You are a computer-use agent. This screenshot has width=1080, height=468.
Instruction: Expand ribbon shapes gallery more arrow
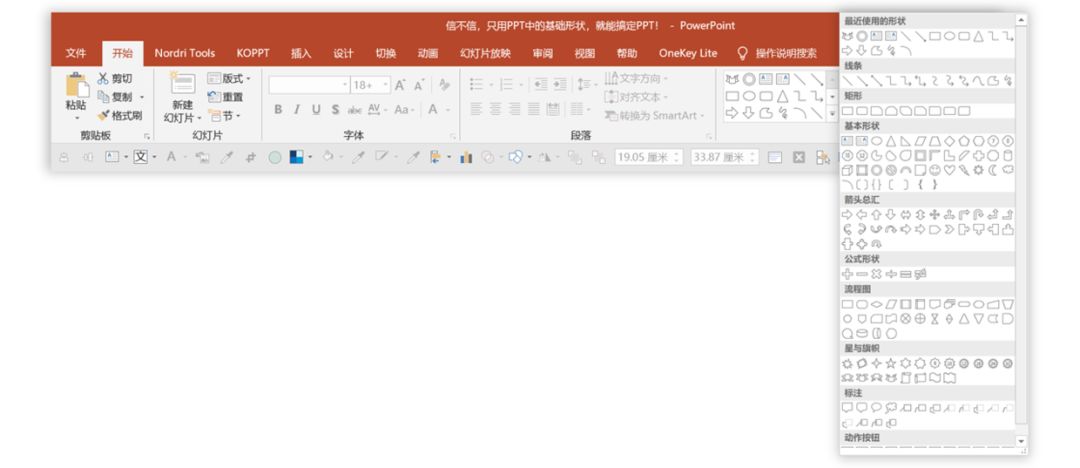[x=832, y=114]
